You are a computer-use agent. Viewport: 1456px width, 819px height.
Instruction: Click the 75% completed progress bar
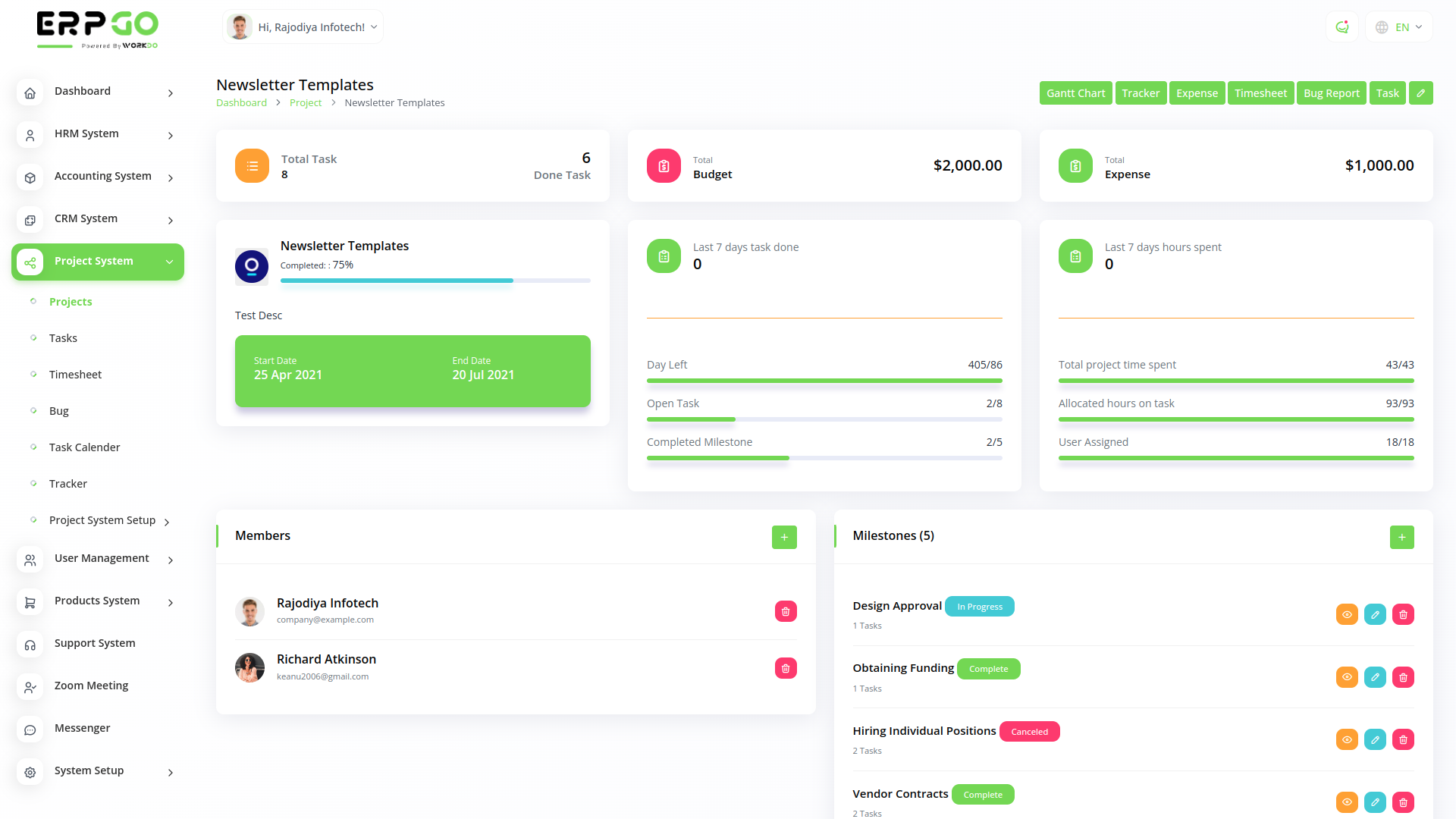[x=435, y=281]
